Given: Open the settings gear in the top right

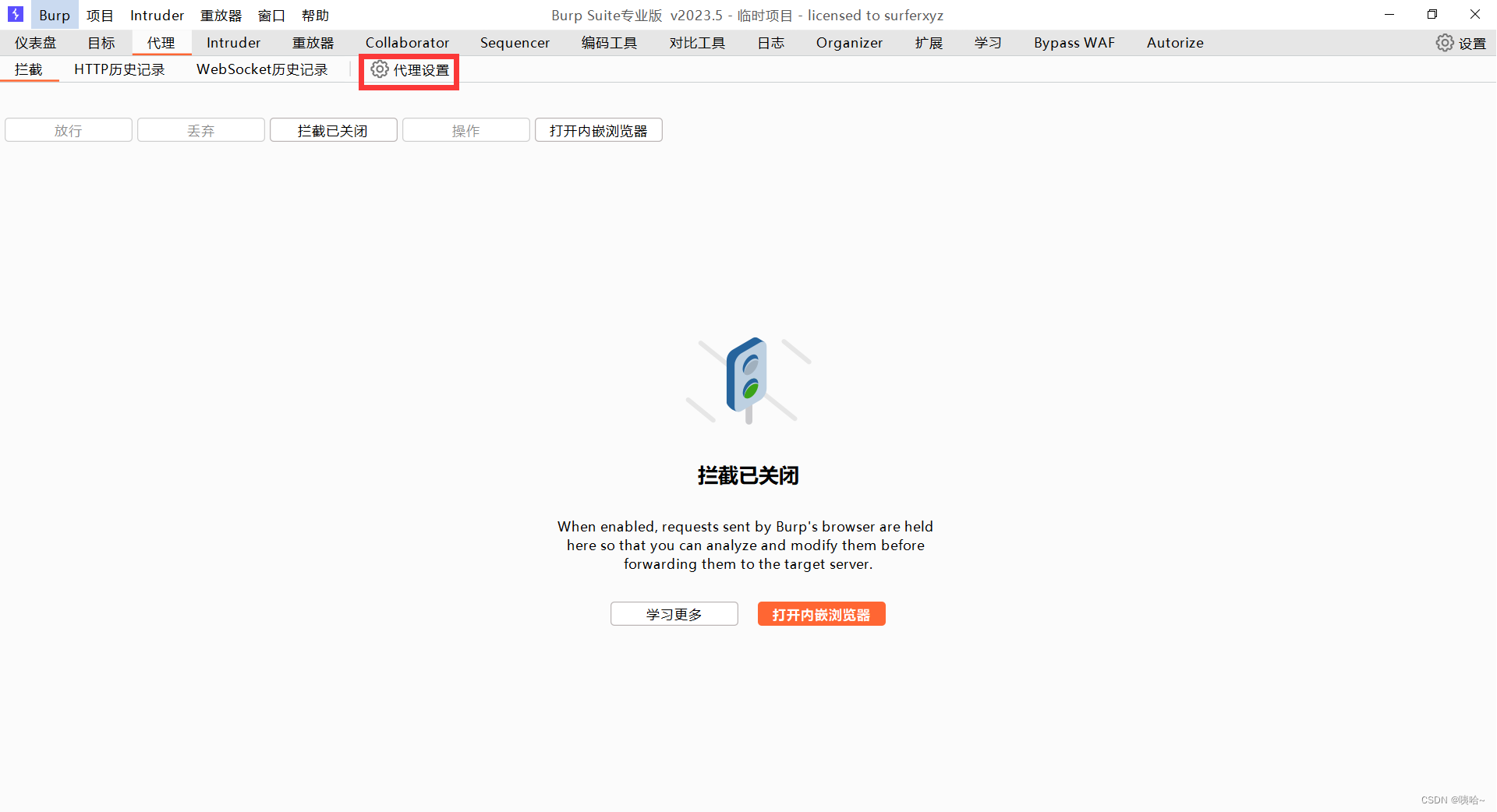Looking at the screenshot, I should coord(1461,43).
